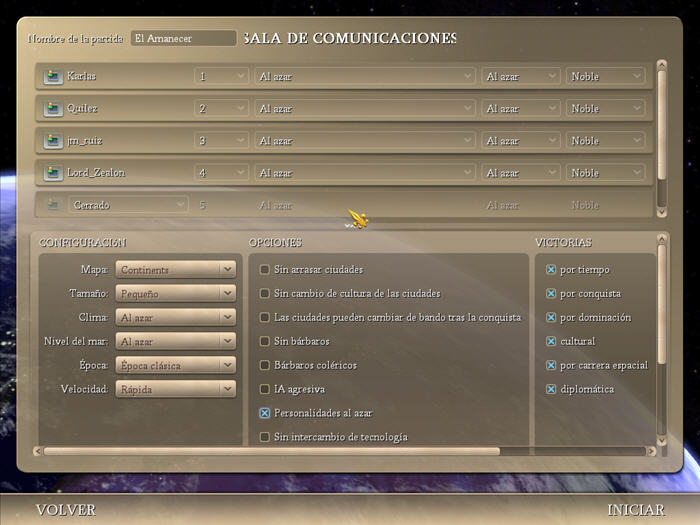Click the 'Nombre de la partida' text field
Viewport: 700px width, 525px height.
(183, 38)
